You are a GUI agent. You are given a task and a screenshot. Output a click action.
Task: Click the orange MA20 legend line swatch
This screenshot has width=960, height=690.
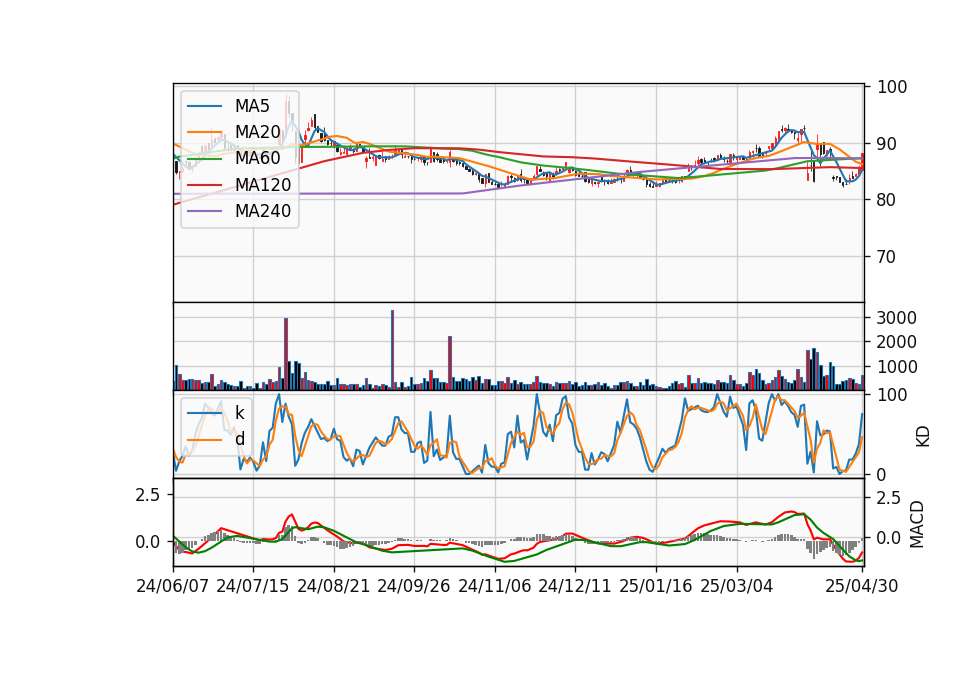204,132
